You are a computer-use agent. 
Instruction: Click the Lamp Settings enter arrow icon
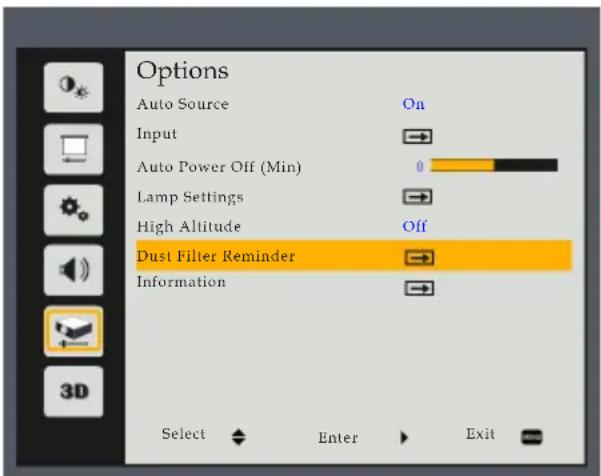point(417,197)
